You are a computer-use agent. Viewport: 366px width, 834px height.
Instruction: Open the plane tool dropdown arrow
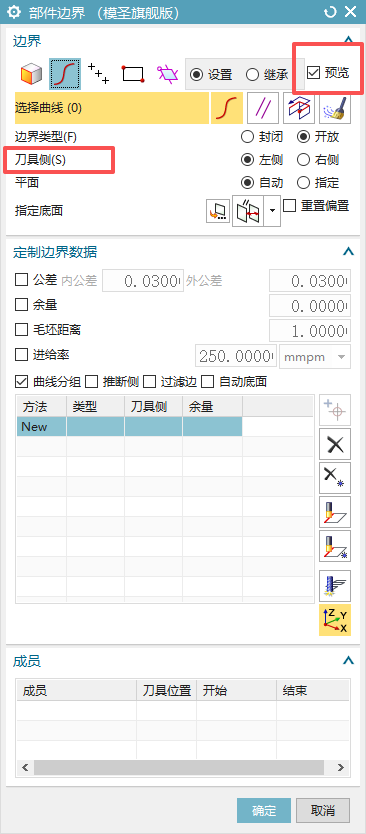[x=273, y=211]
